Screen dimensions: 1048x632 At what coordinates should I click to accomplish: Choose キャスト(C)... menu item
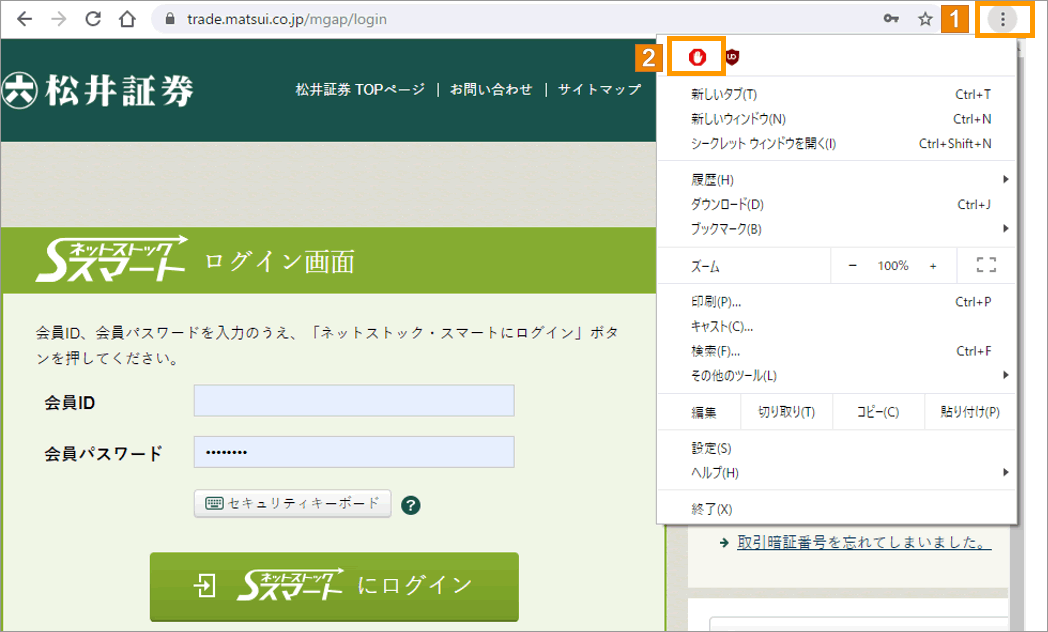click(x=837, y=327)
